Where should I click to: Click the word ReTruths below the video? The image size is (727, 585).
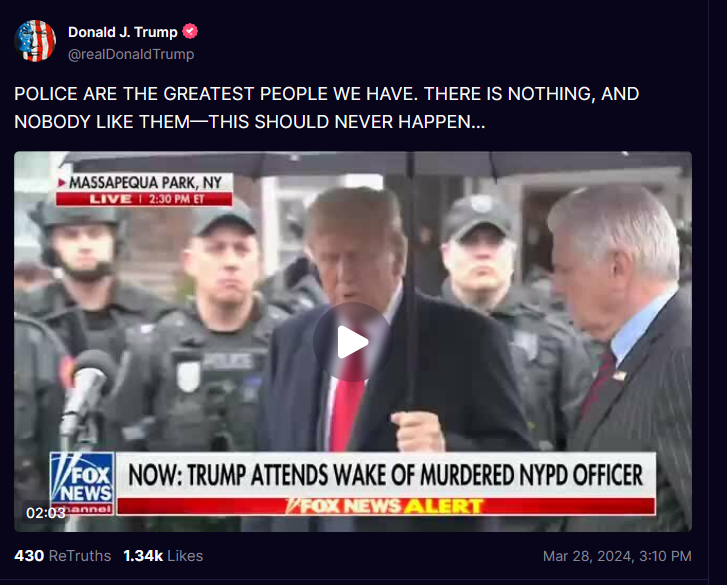80,556
